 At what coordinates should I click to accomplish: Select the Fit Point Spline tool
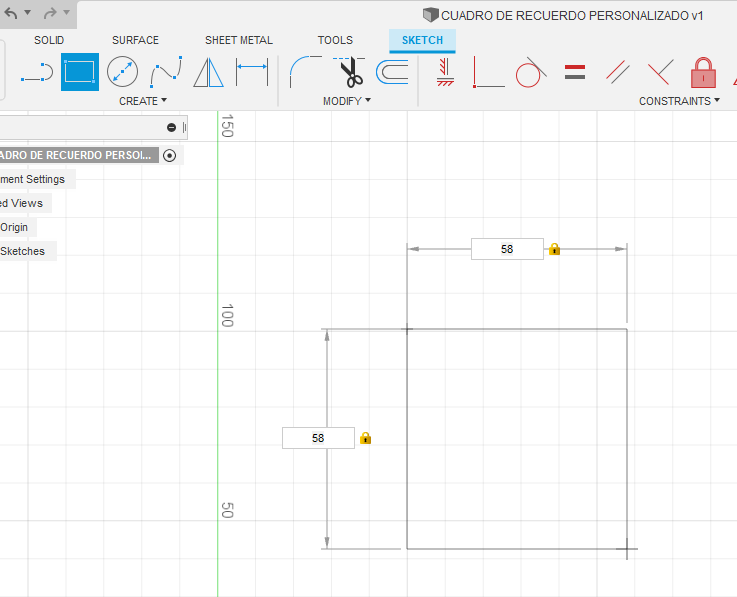coord(166,72)
